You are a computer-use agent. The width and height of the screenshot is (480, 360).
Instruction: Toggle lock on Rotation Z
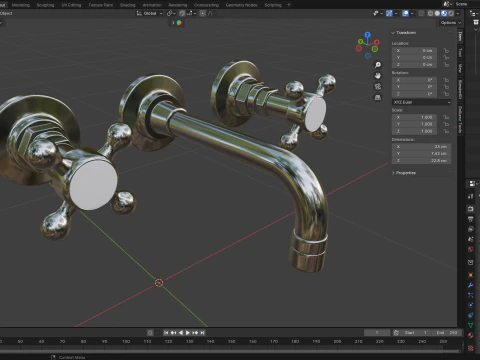click(446, 94)
